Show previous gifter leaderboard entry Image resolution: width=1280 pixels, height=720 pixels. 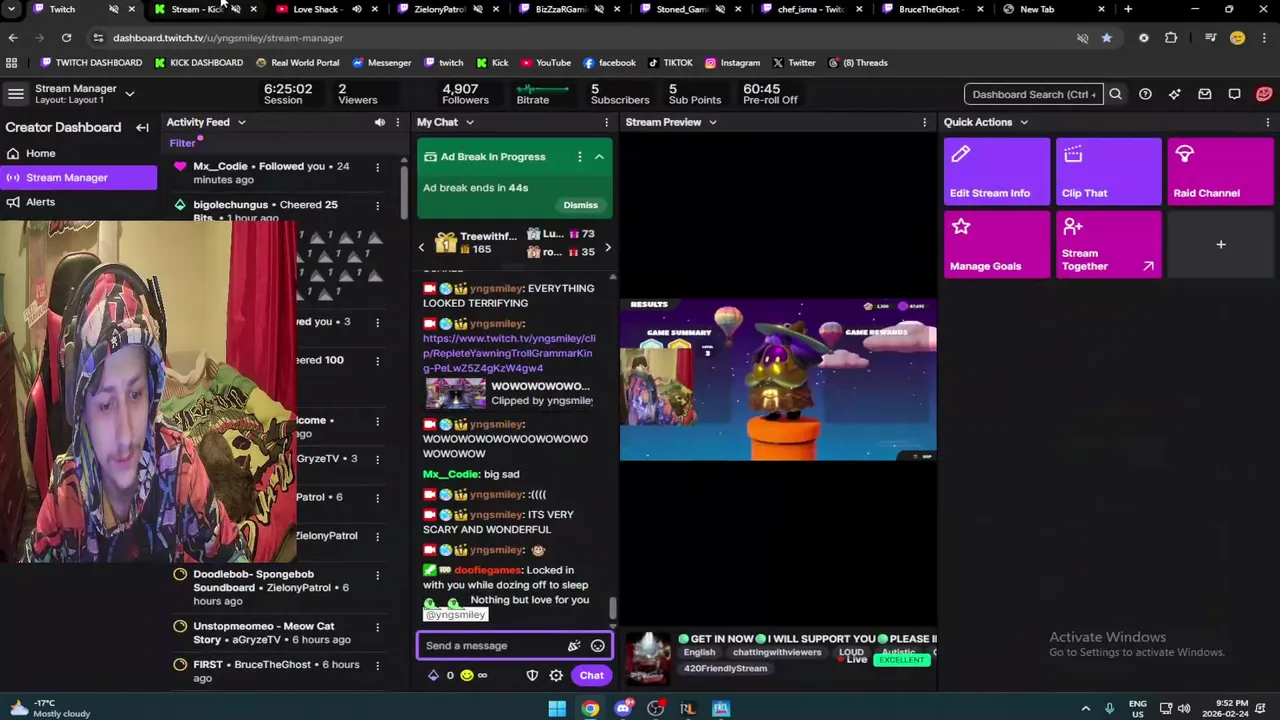pos(421,247)
